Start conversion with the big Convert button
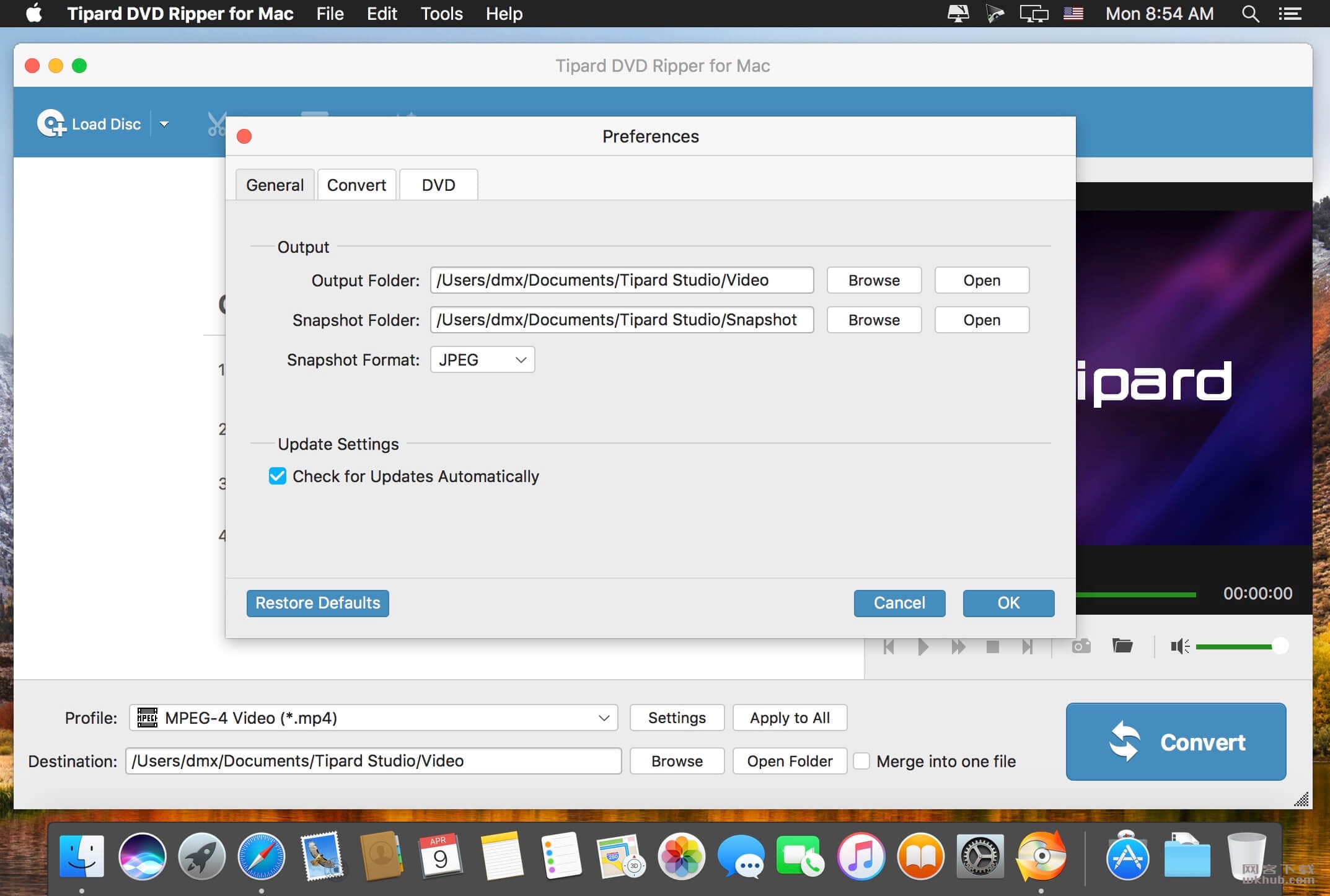 coord(1176,741)
